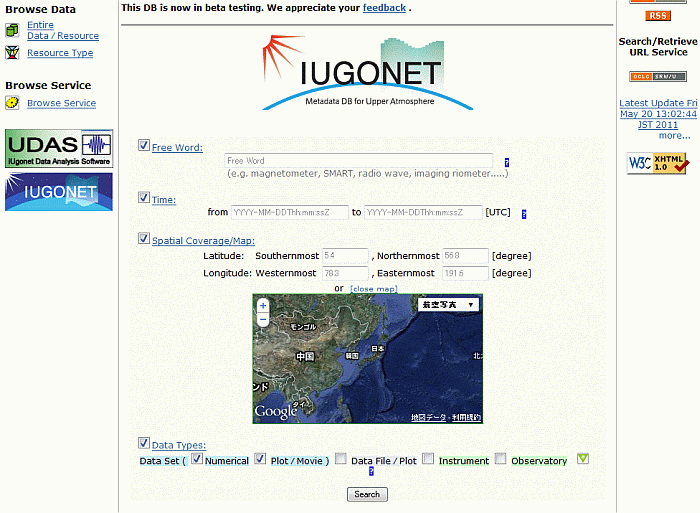Focus the Time from input field
Screen dimensions: 700x513
(x=290, y=212)
